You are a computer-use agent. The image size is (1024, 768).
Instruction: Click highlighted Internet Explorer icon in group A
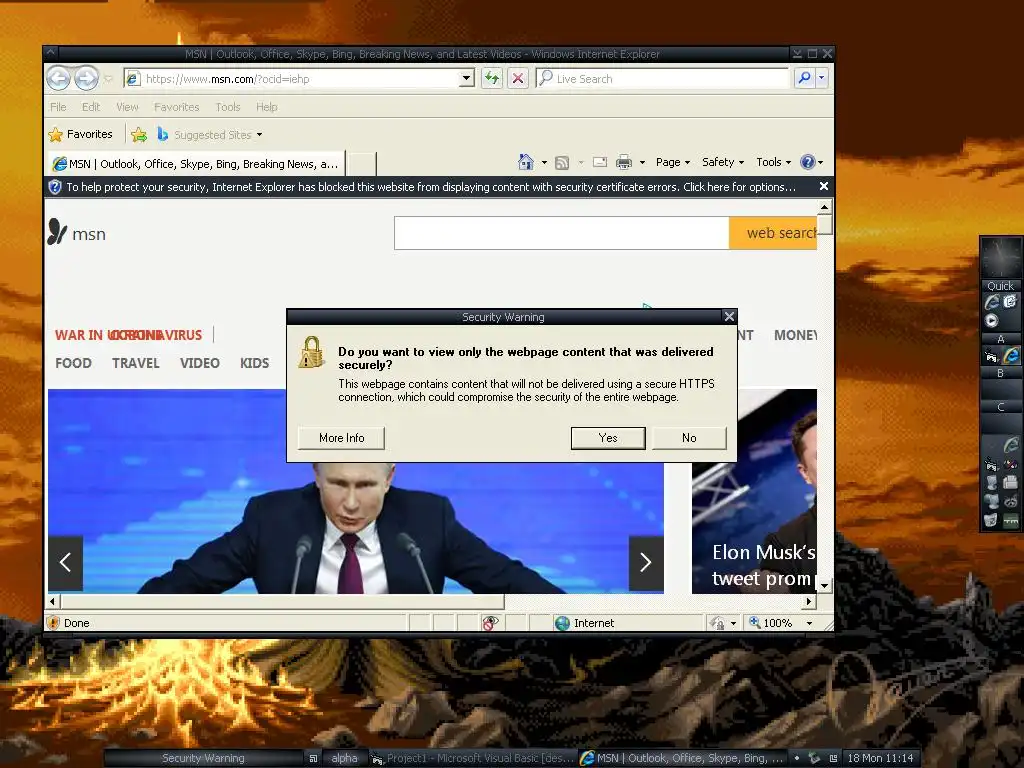[x=1011, y=356]
